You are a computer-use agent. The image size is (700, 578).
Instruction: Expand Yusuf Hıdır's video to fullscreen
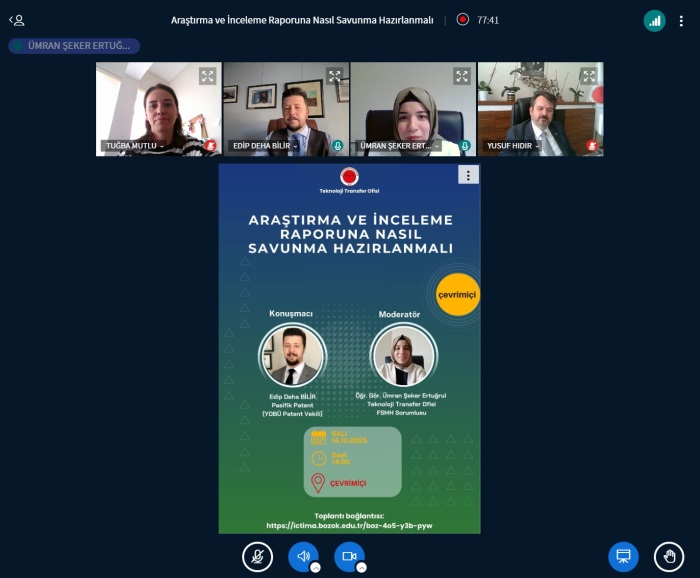(589, 76)
